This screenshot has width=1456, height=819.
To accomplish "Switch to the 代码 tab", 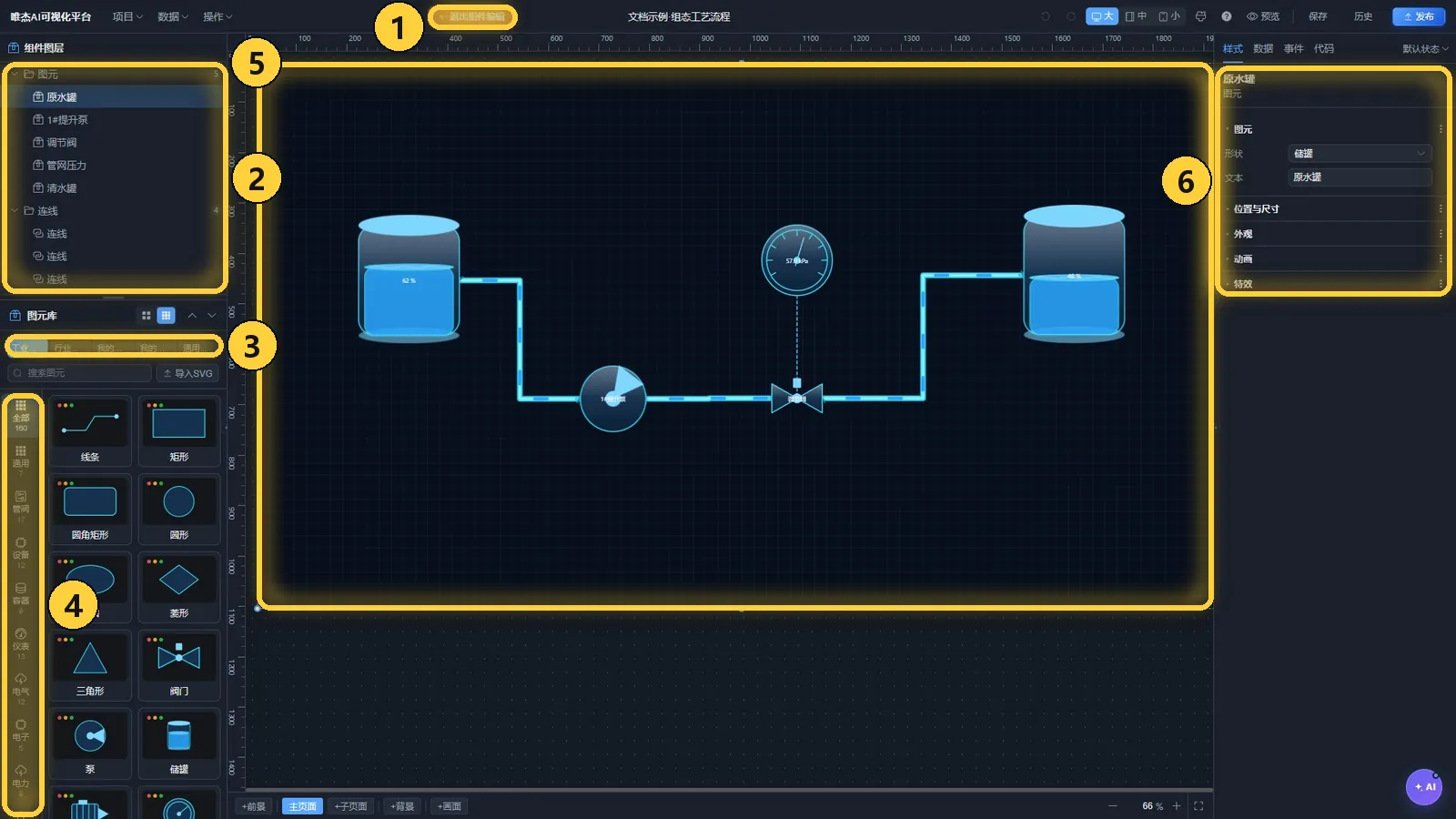I will point(1324,48).
